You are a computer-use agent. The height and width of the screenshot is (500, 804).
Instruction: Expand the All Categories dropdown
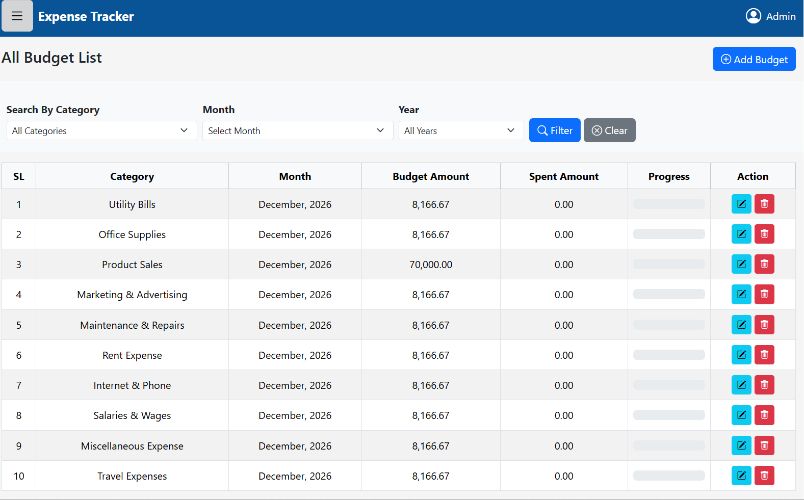99,131
